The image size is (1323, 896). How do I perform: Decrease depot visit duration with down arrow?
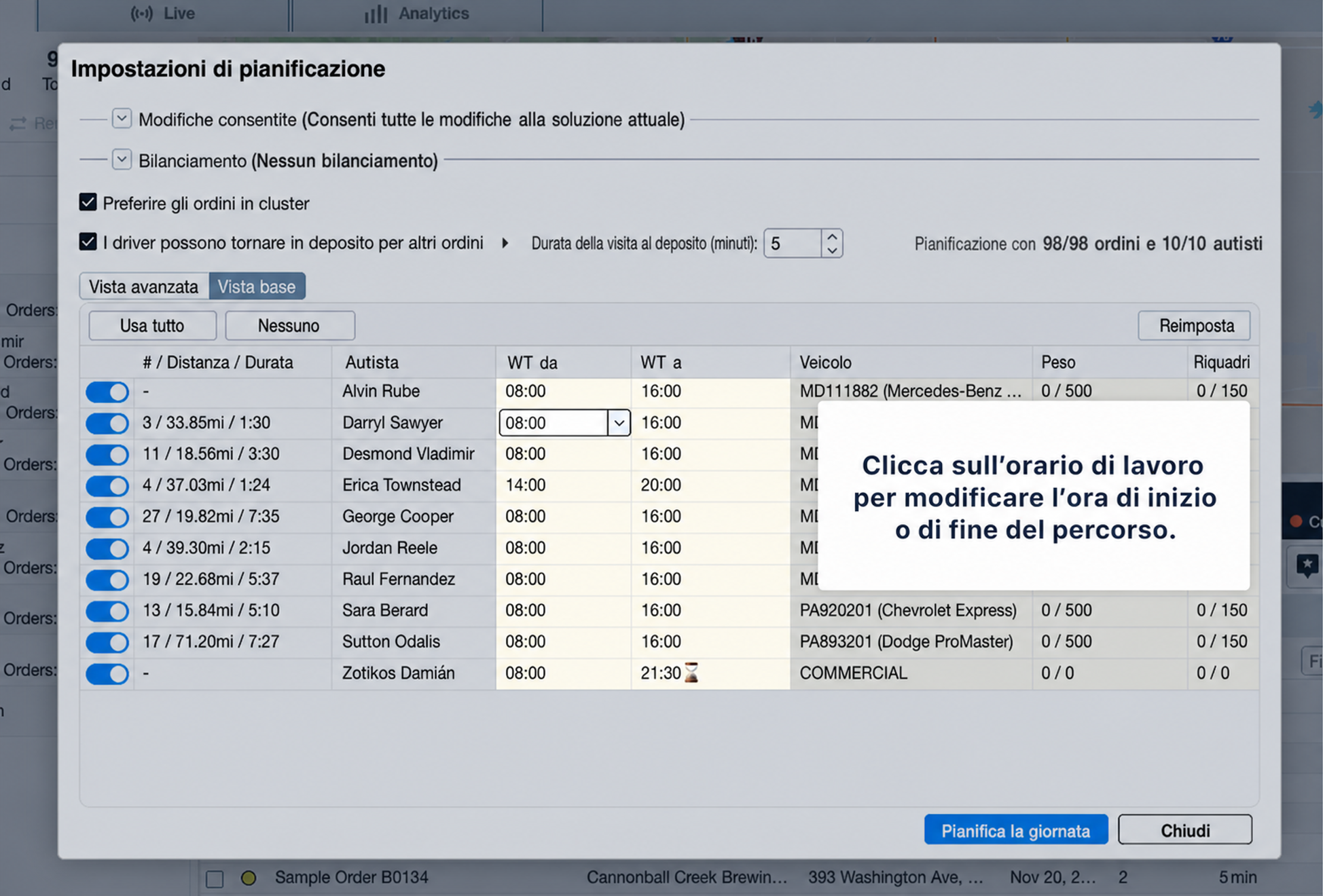pos(832,250)
